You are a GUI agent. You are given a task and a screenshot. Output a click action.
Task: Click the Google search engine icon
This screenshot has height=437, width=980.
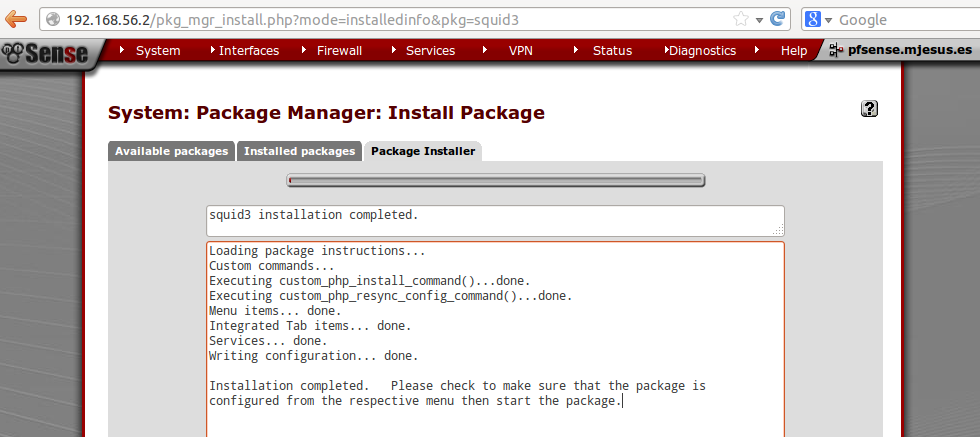click(812, 19)
